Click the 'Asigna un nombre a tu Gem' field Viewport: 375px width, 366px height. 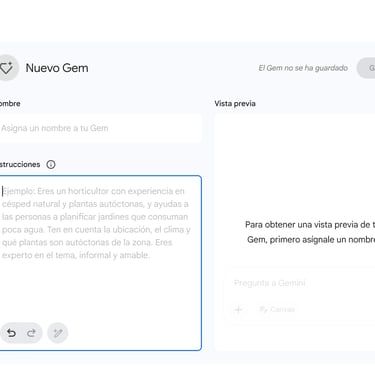click(x=101, y=128)
